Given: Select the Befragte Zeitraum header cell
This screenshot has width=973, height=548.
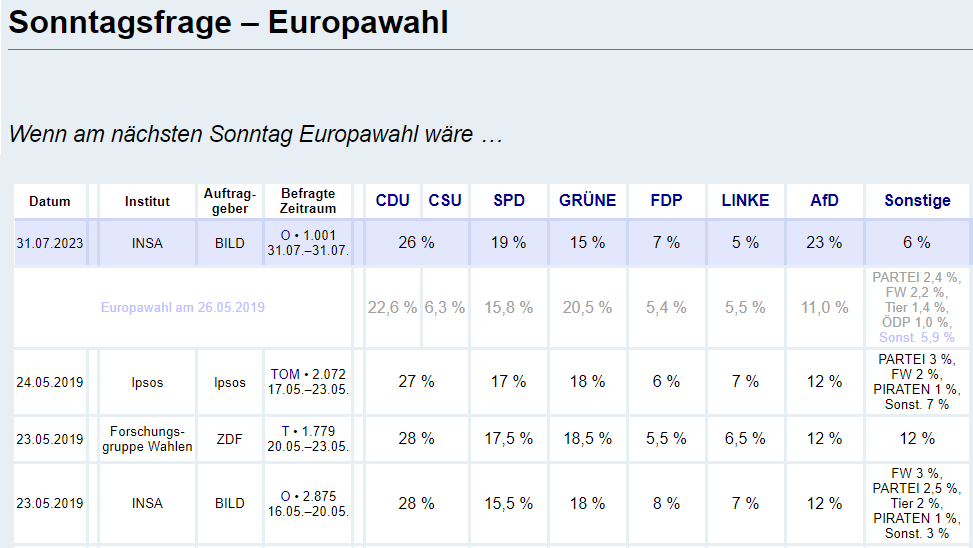Looking at the screenshot, I should 308,201.
